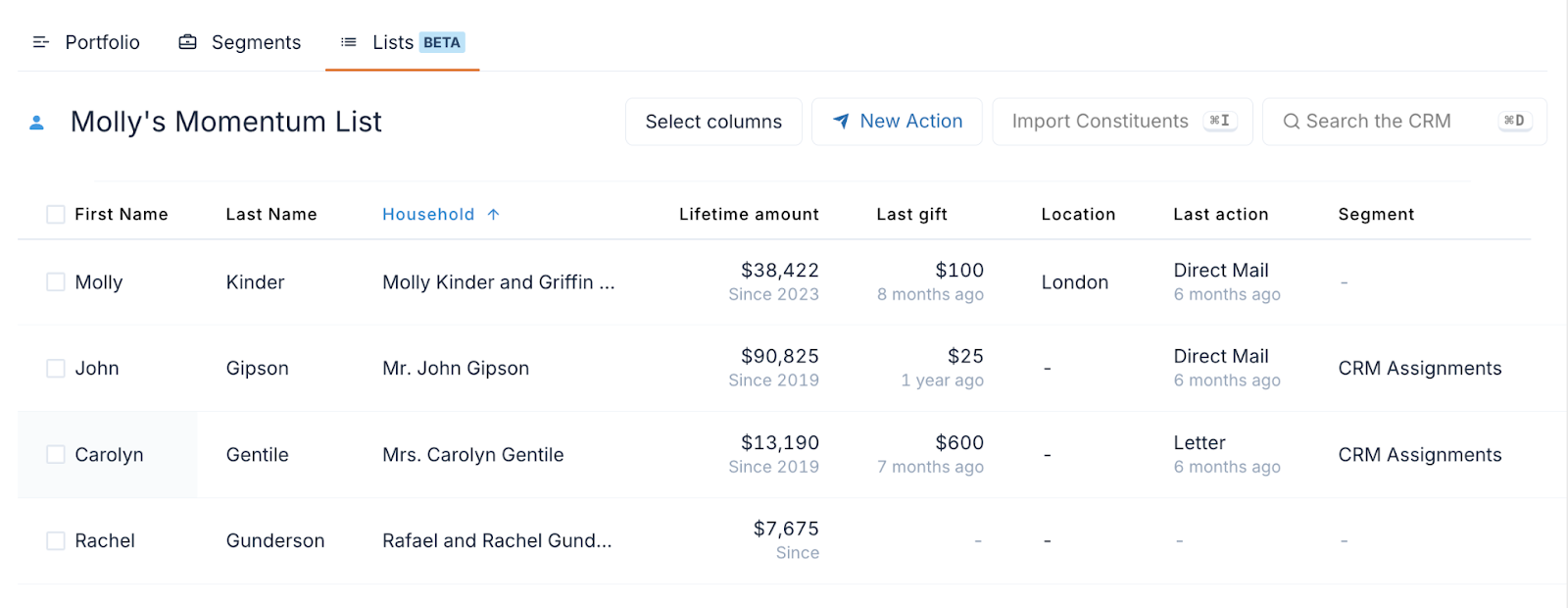
Task: Sort by Last gift column header
Action: (x=911, y=214)
